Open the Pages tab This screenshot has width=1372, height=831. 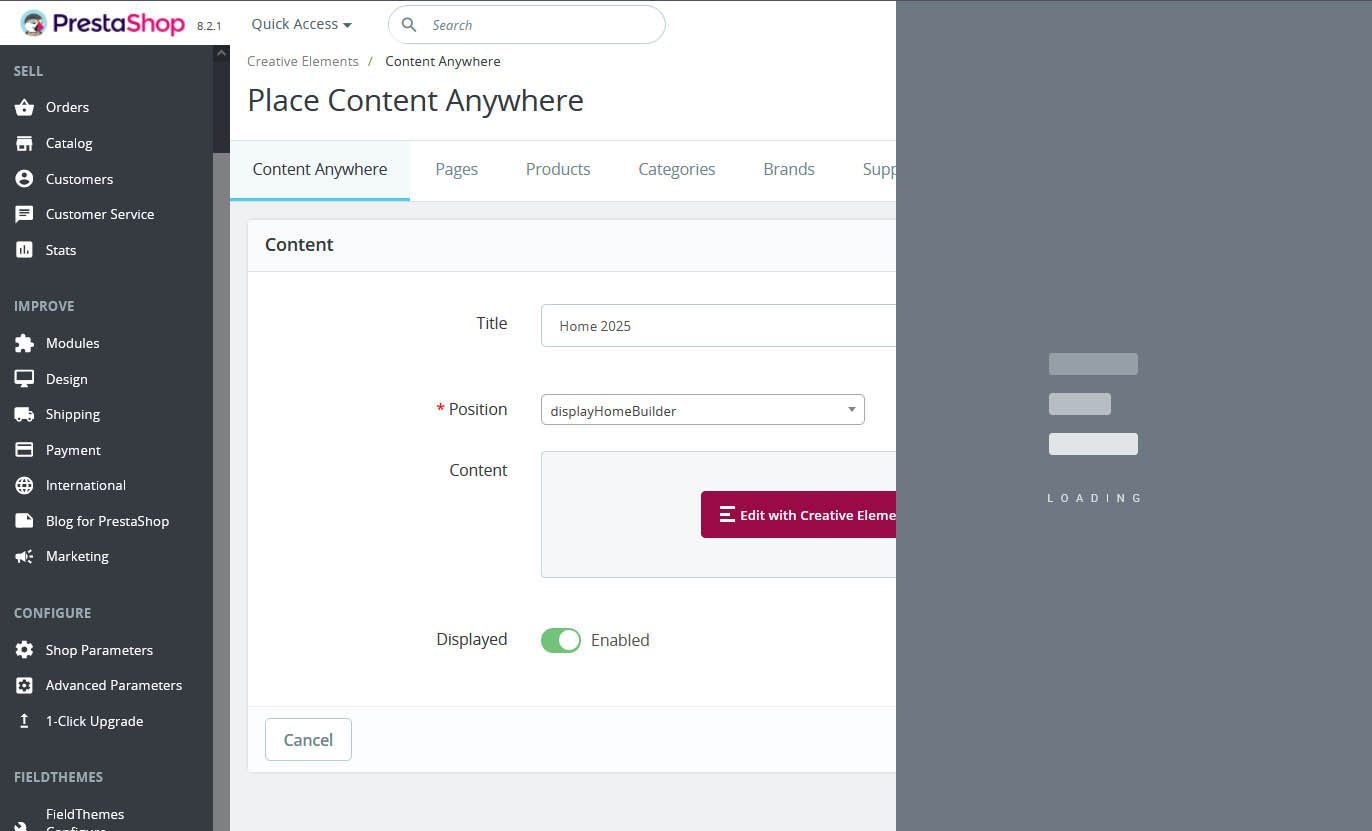tap(456, 170)
